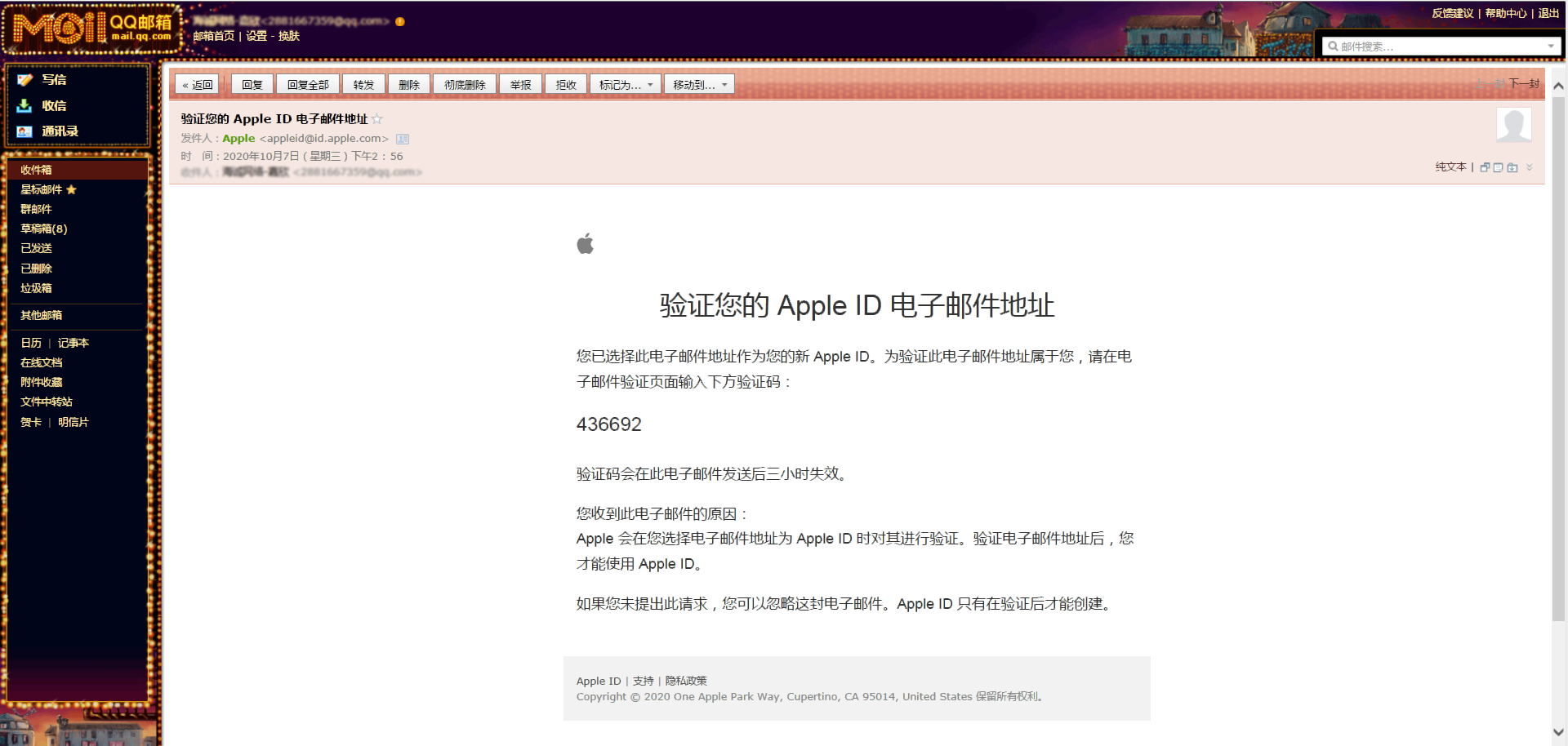
Task: Click the download email icon in header
Action: pos(1512,167)
